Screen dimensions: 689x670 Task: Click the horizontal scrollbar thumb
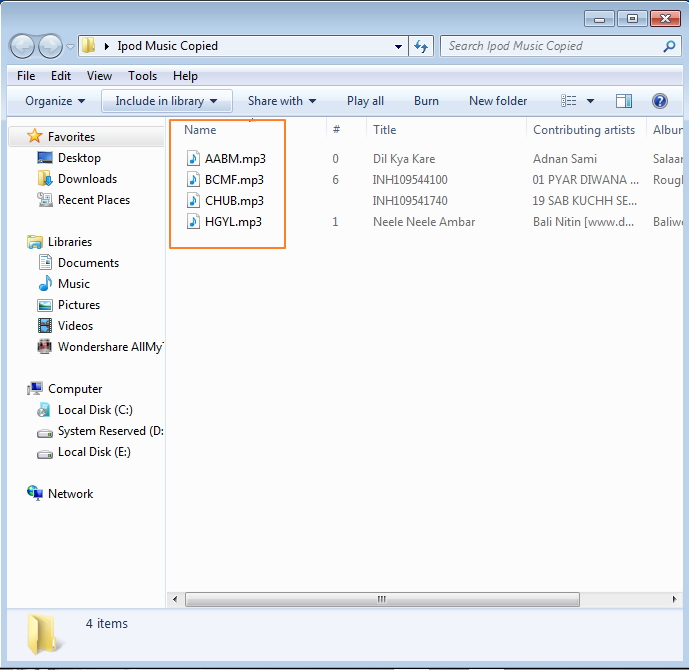pos(380,599)
